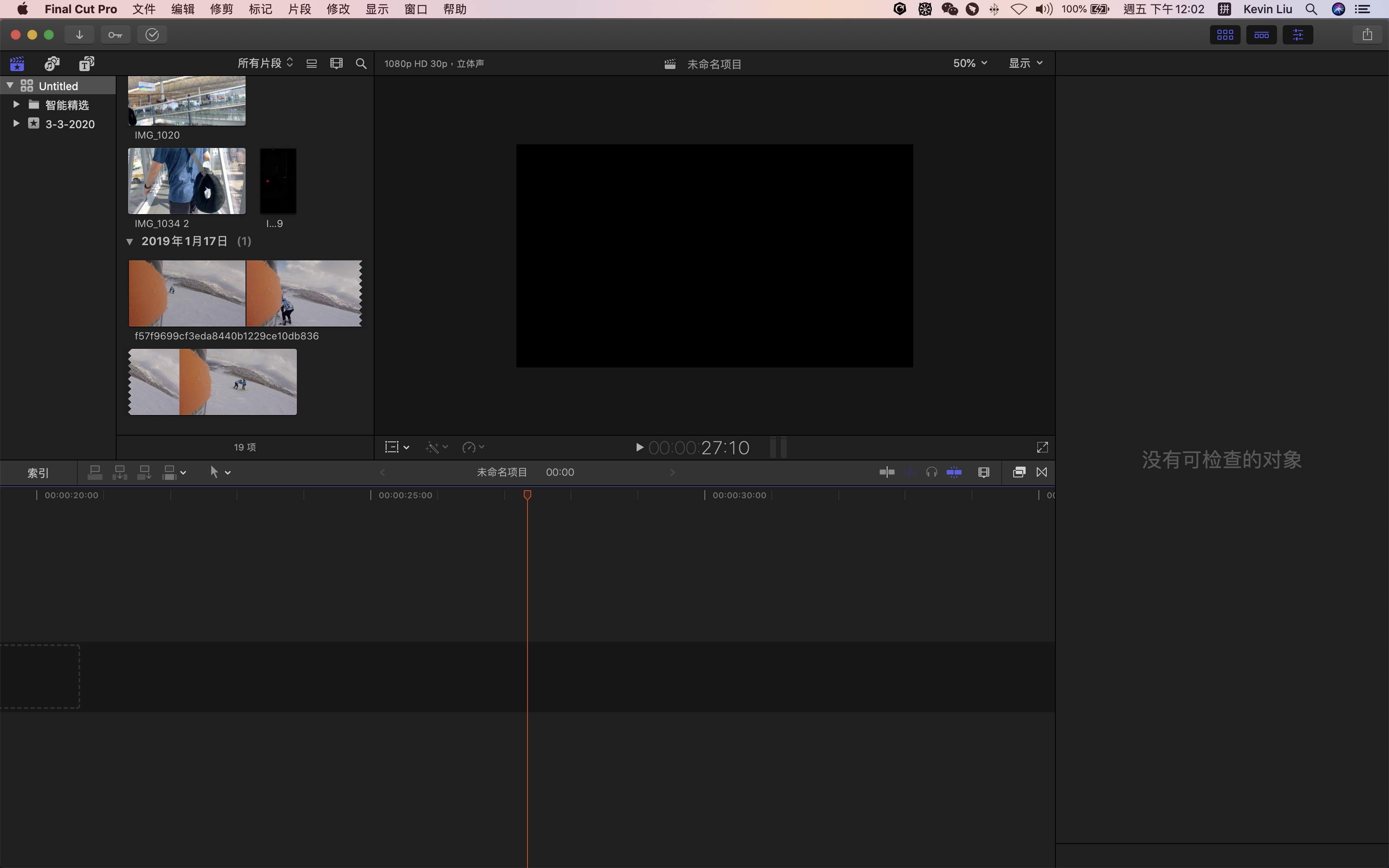This screenshot has height=868, width=1389.
Task: Open background tasks checkmark icon
Action: (x=152, y=35)
